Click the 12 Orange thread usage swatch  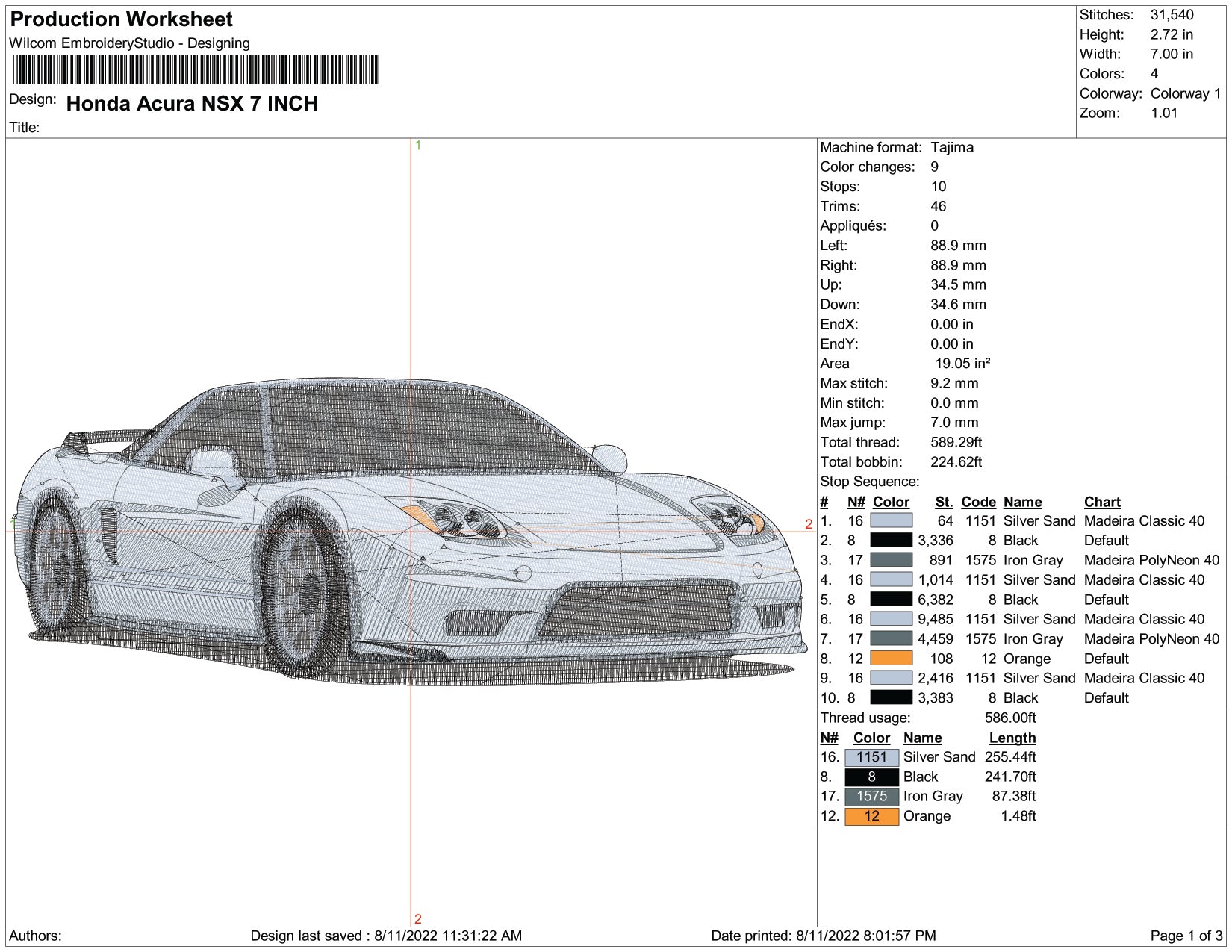(x=871, y=816)
